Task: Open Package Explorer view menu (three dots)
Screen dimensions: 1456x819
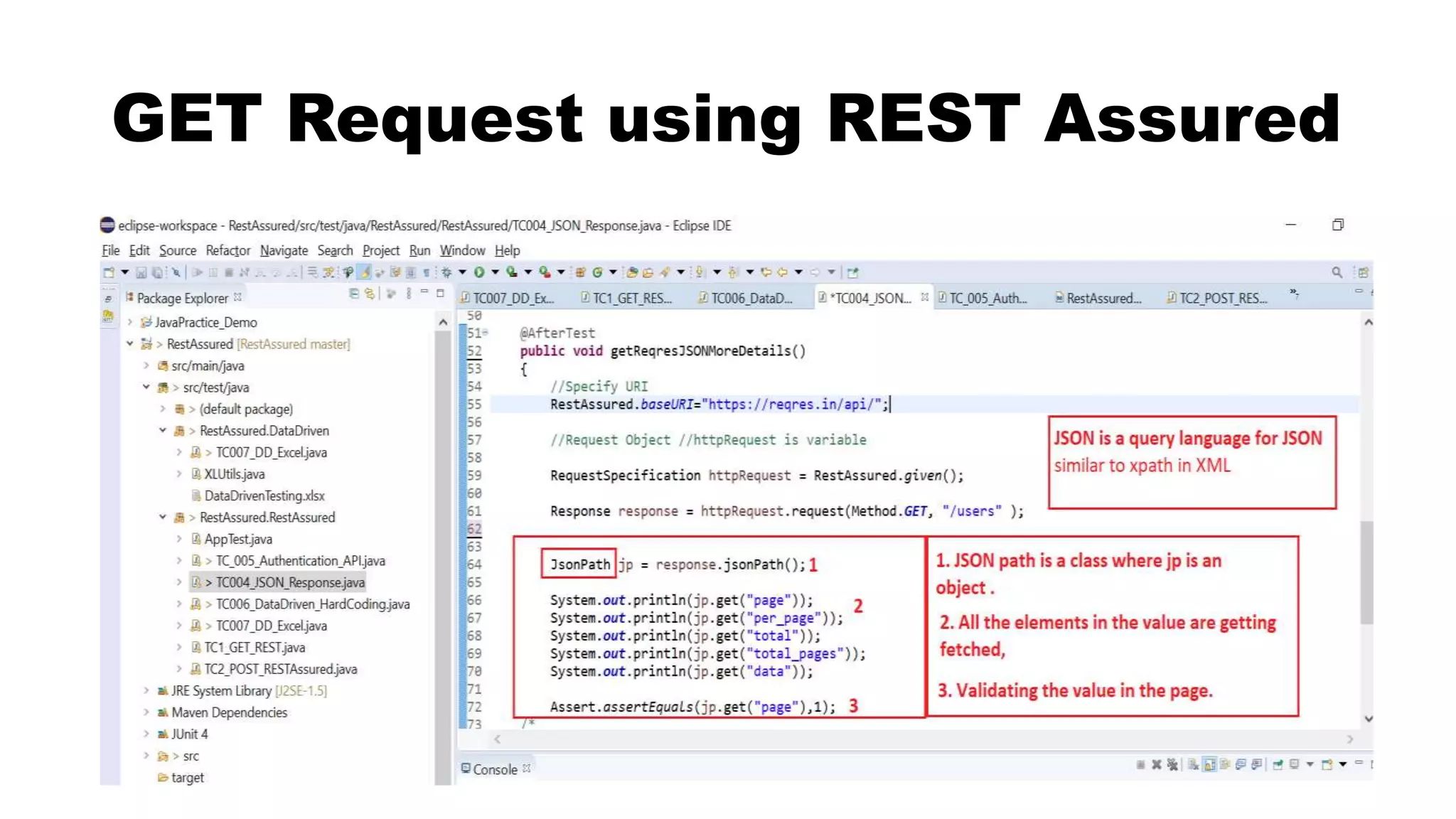Action: pos(408,294)
